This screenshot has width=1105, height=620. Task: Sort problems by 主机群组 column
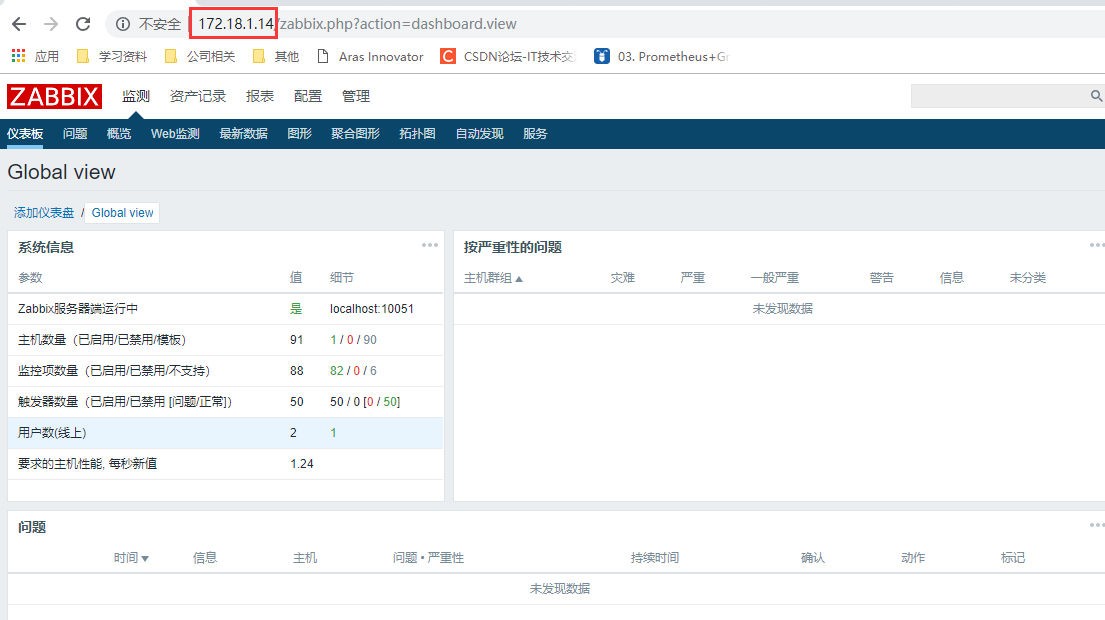(493, 278)
